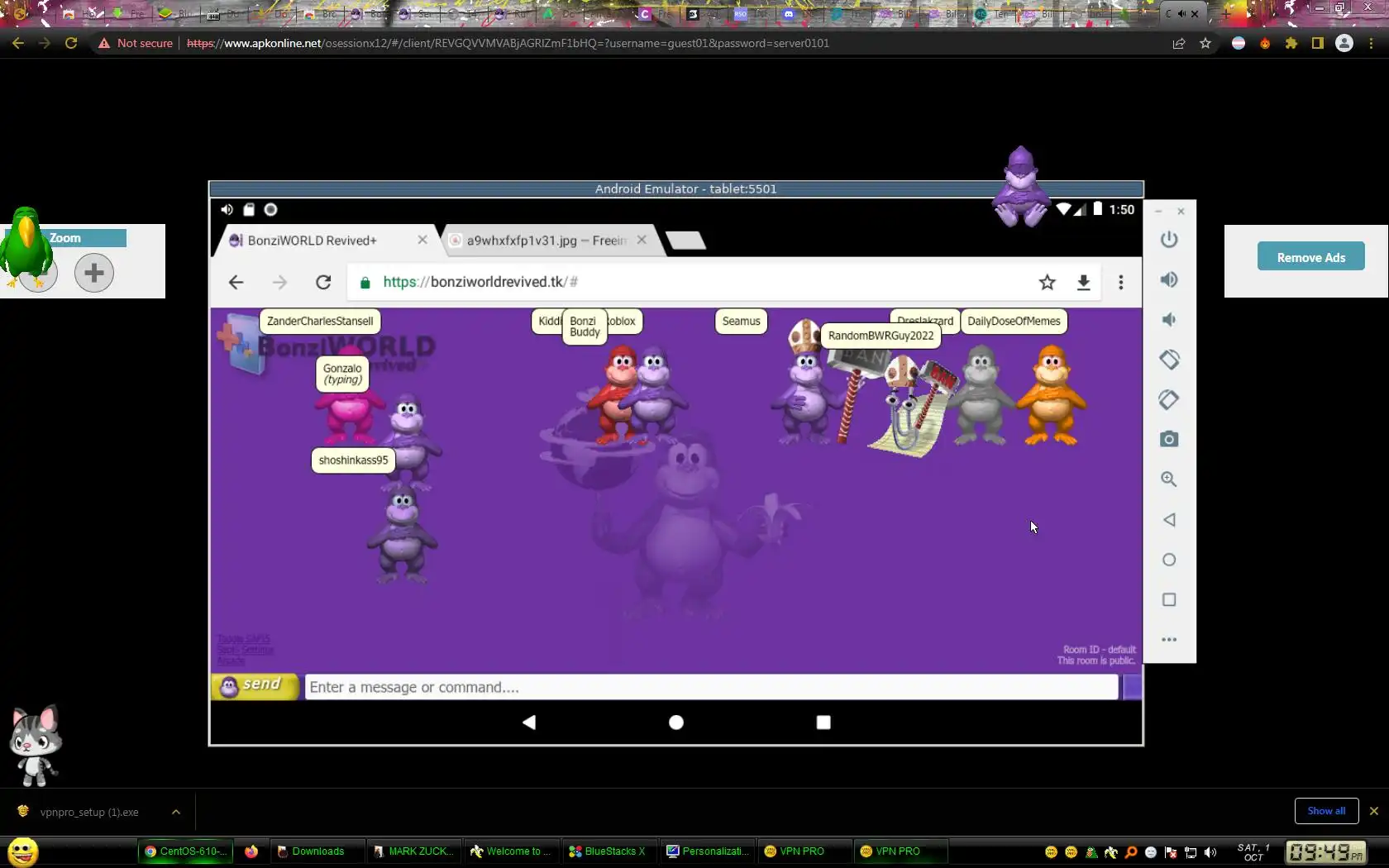Close the a9whxfxfp1v31.jpg tab
The image size is (1389, 868).
[642, 240]
